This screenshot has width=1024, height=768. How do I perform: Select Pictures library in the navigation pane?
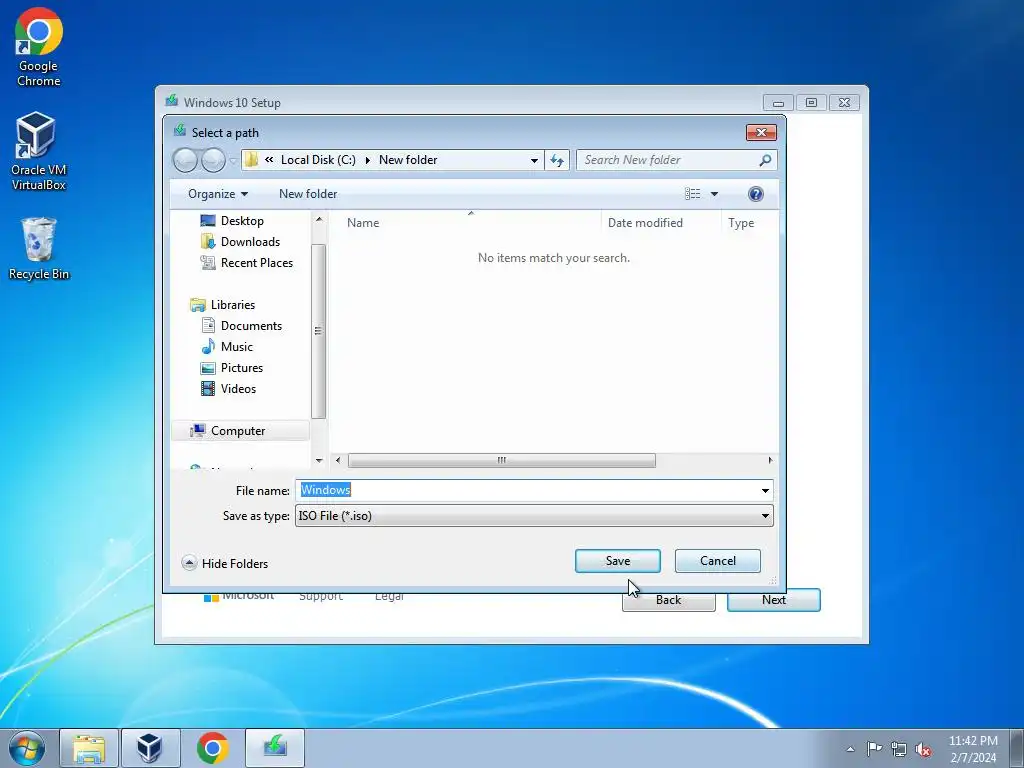[x=242, y=368]
